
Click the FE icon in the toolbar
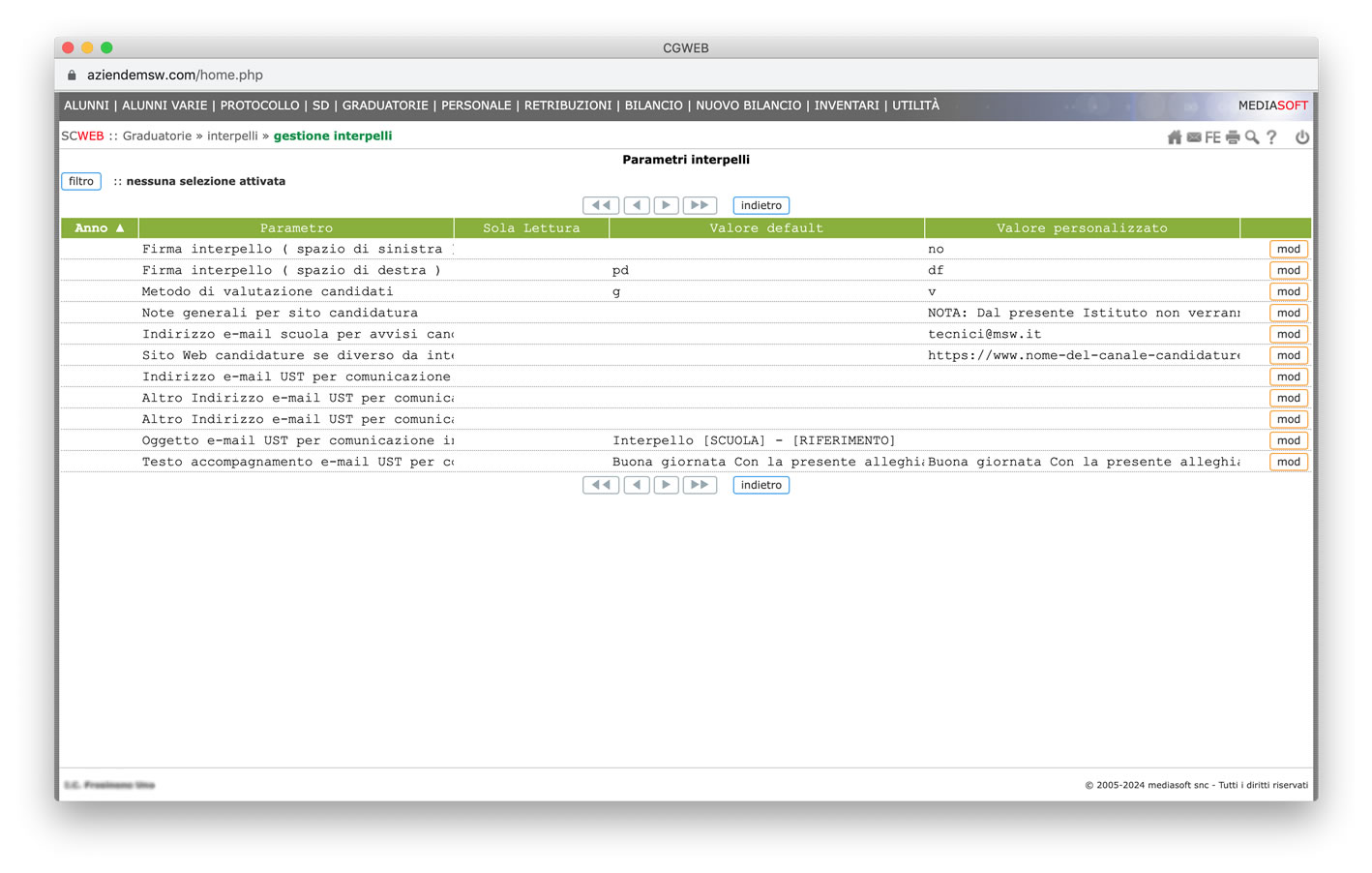[1212, 137]
